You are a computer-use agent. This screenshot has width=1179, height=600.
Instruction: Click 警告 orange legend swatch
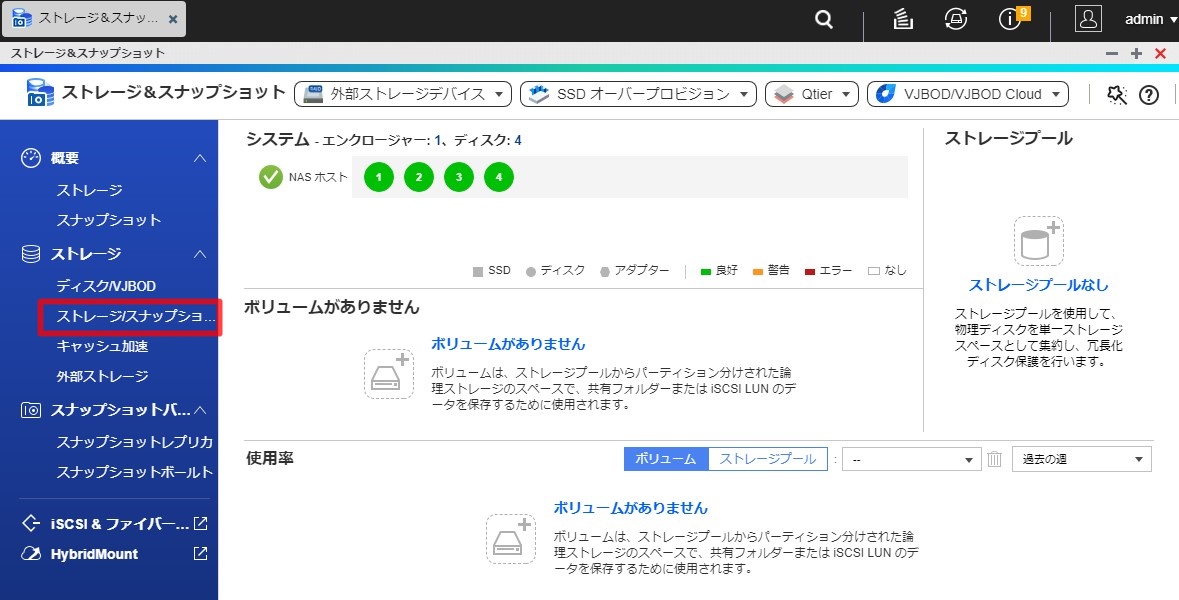pyautogui.click(x=758, y=271)
